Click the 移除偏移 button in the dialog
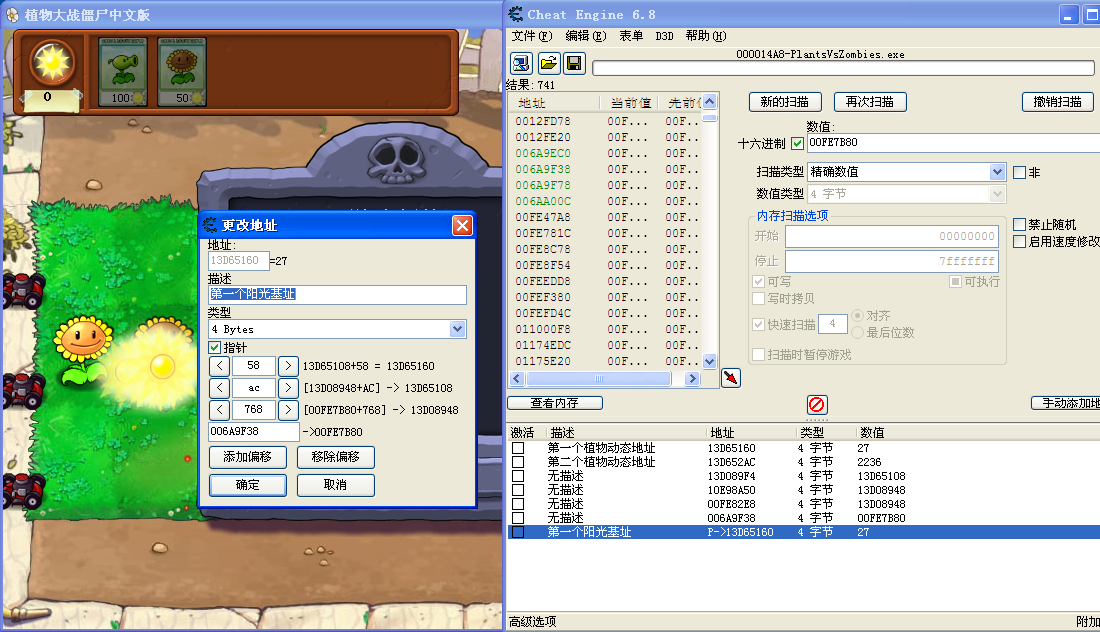The width and height of the screenshot is (1100, 632). pos(335,457)
